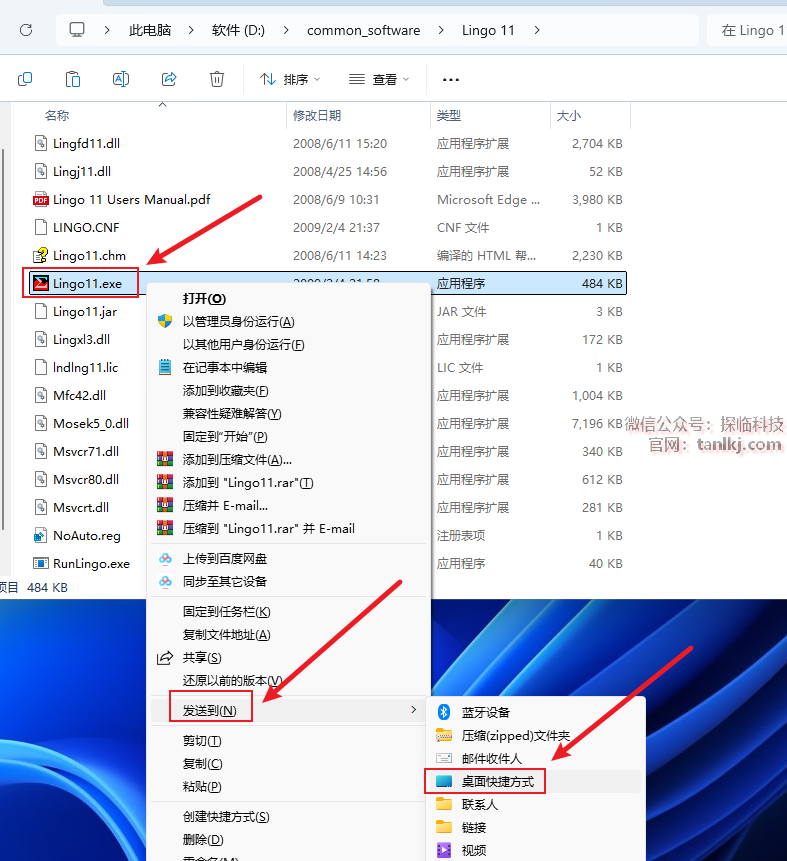Select the Lingo11.exe application icon
The width and height of the screenshot is (787, 861).
pyautogui.click(x=41, y=283)
